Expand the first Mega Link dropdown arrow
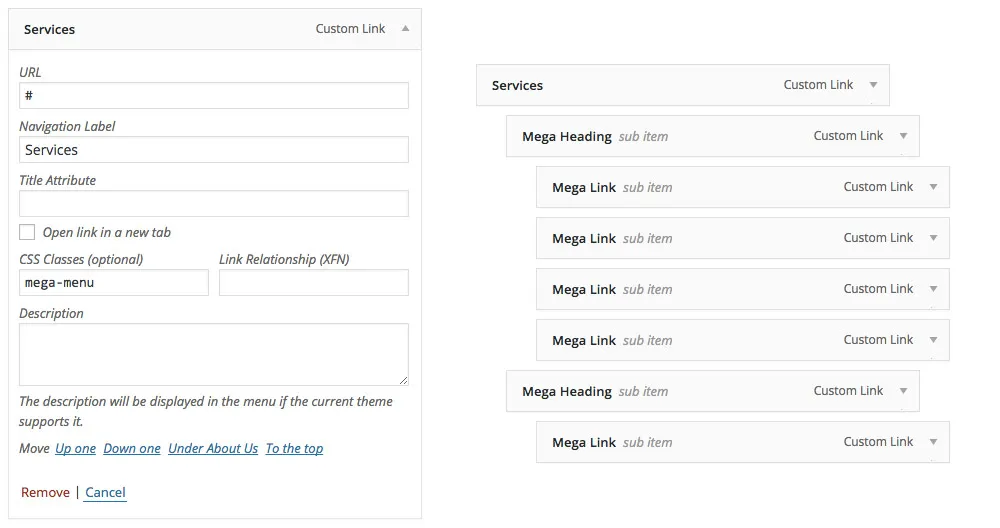 coord(933,187)
